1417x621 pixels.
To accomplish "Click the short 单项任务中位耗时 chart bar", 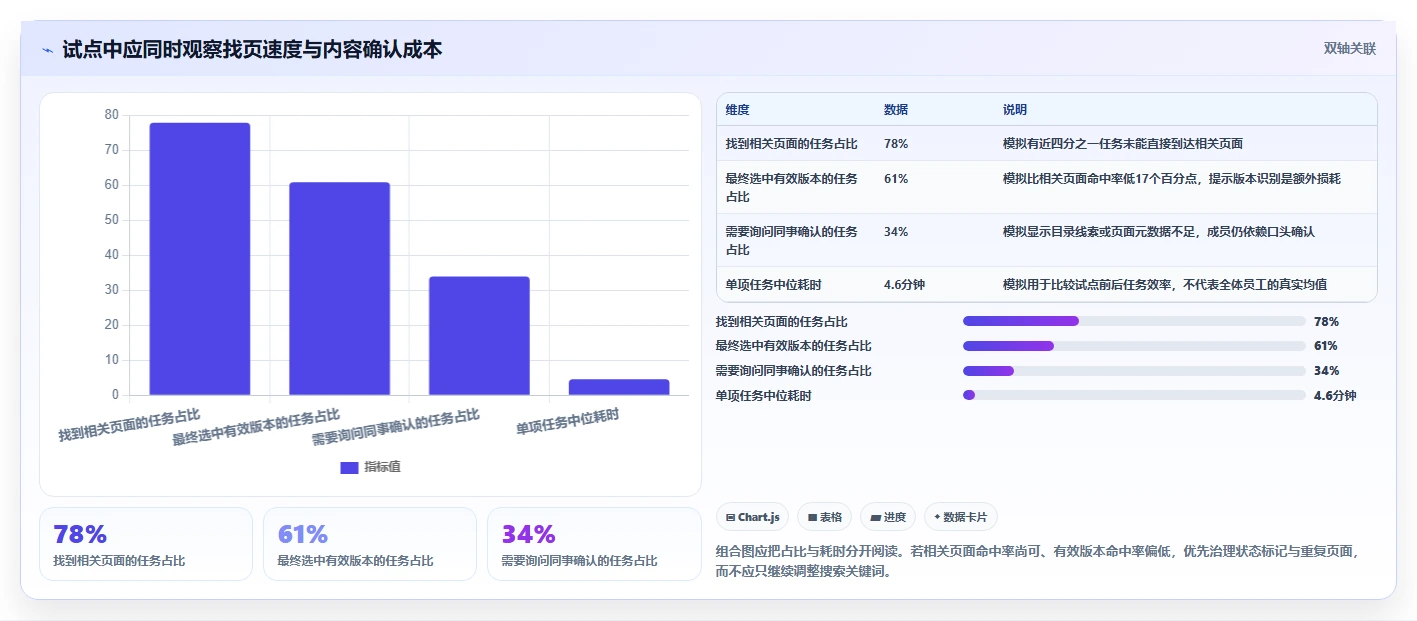I will (x=619, y=387).
